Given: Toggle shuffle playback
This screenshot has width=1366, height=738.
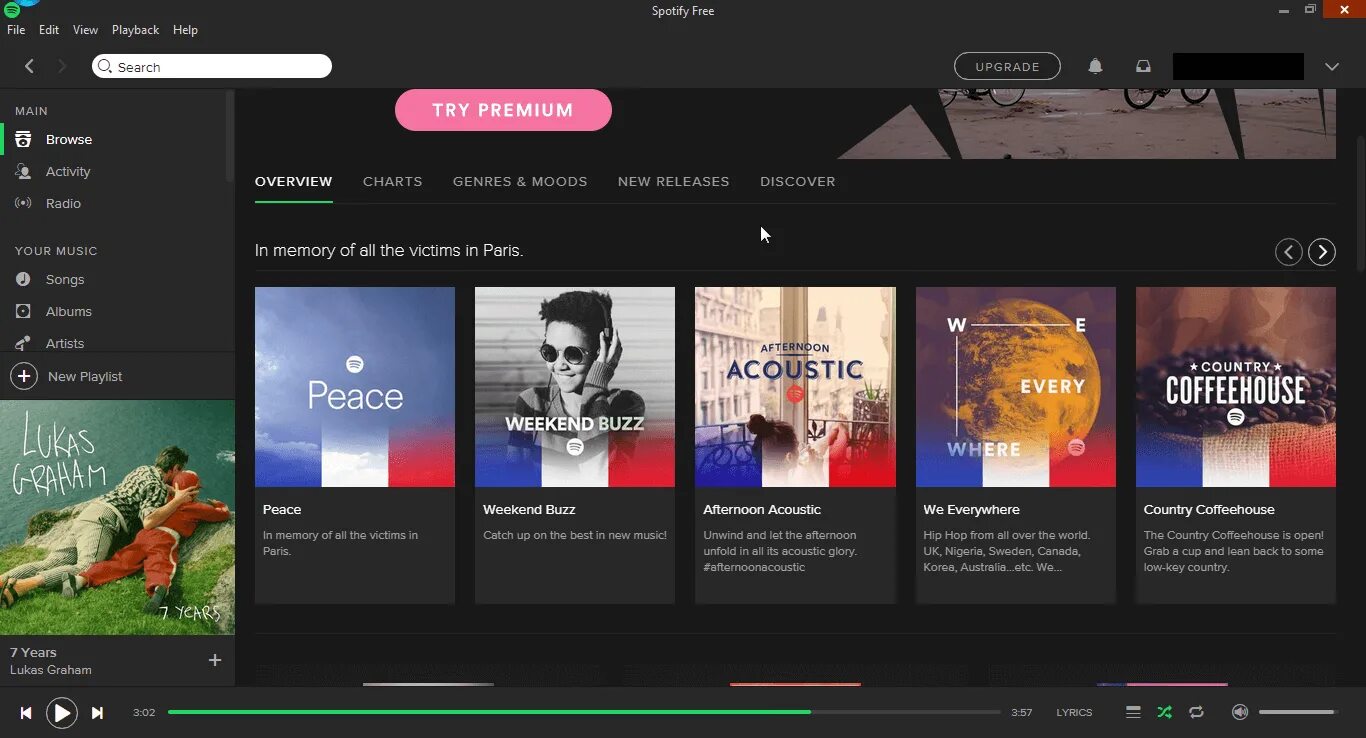Looking at the screenshot, I should (1164, 712).
